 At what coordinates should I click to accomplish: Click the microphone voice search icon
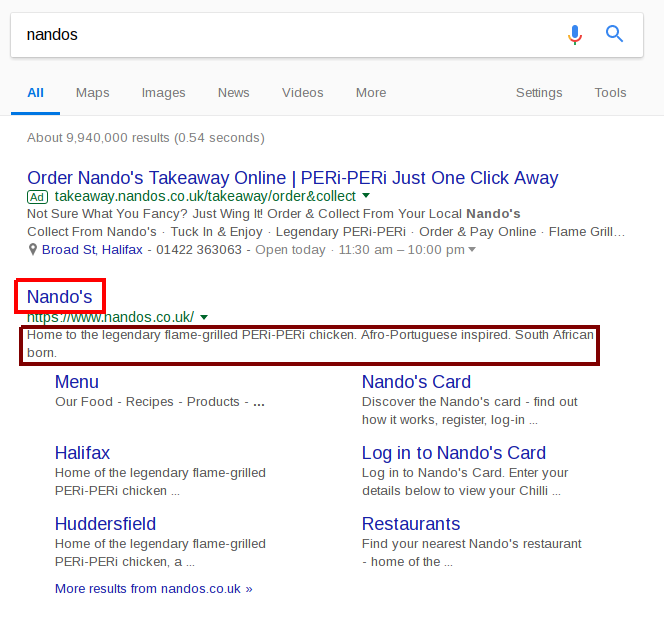[575, 34]
